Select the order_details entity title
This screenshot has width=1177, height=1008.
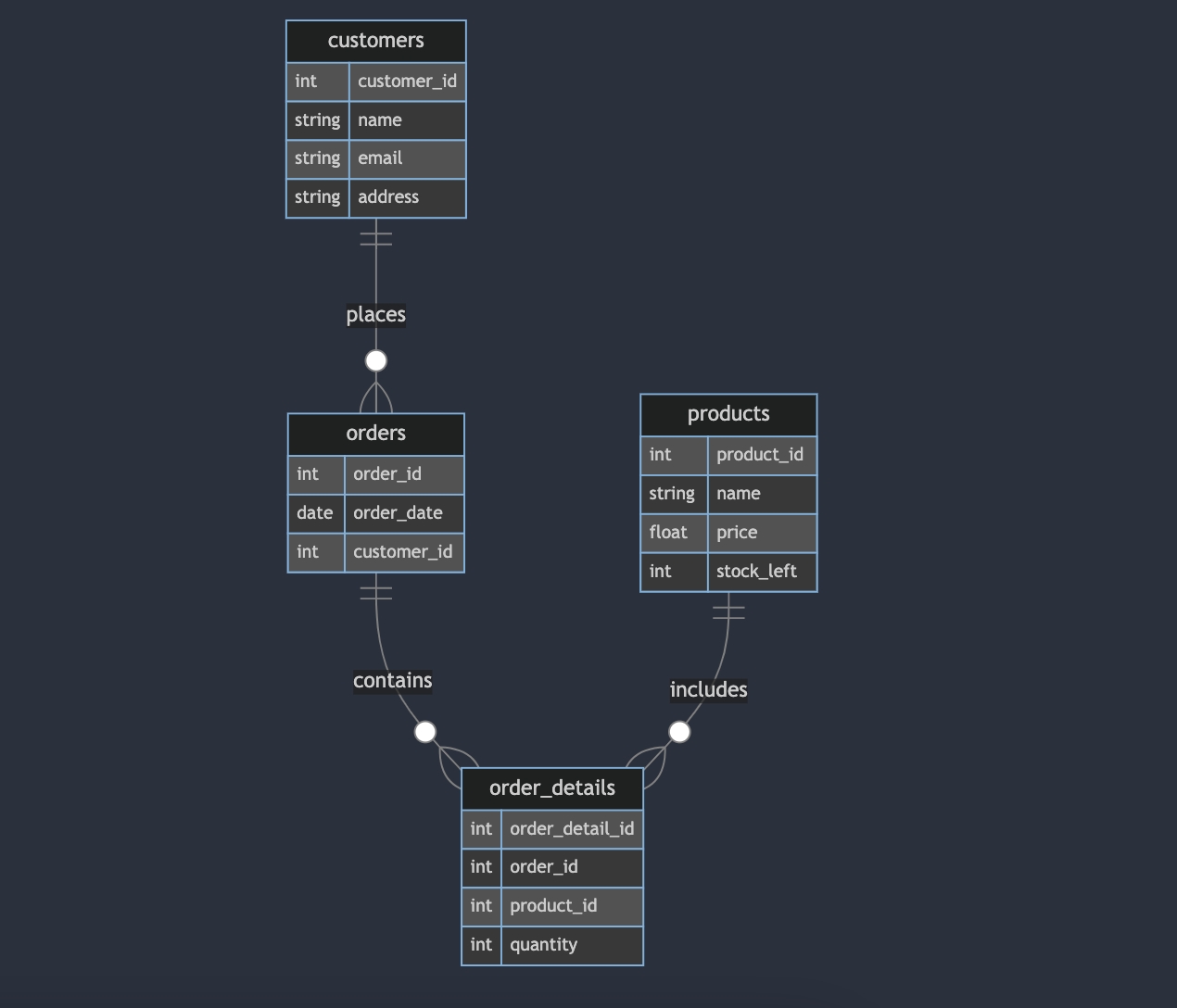point(551,788)
